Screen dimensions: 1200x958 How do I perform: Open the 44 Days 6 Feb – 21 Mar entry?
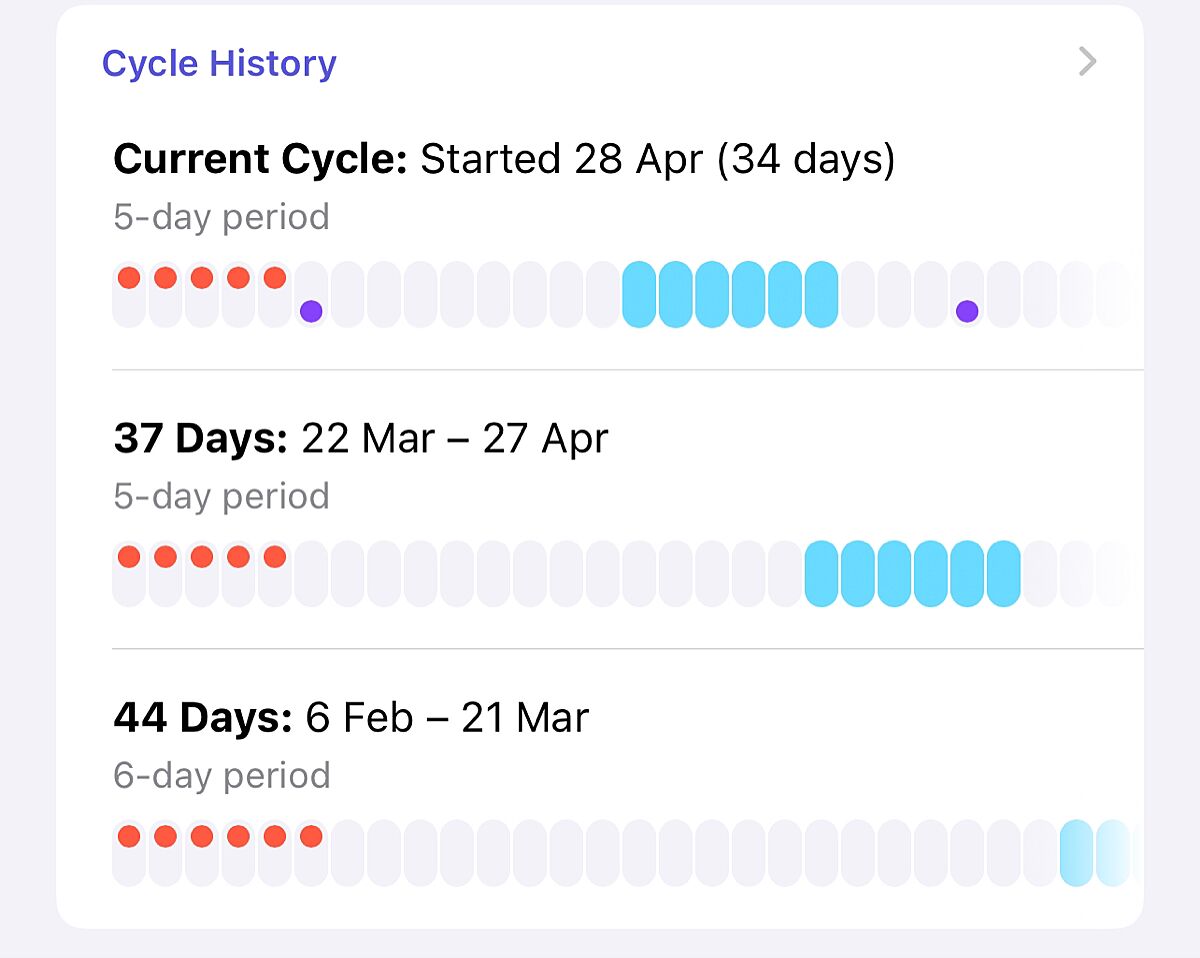click(351, 717)
